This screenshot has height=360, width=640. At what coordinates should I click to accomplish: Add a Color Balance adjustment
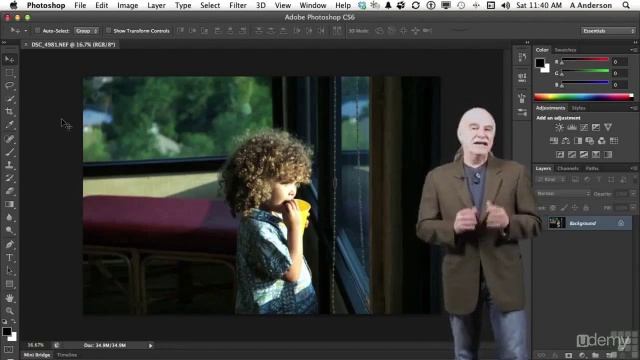[566, 141]
